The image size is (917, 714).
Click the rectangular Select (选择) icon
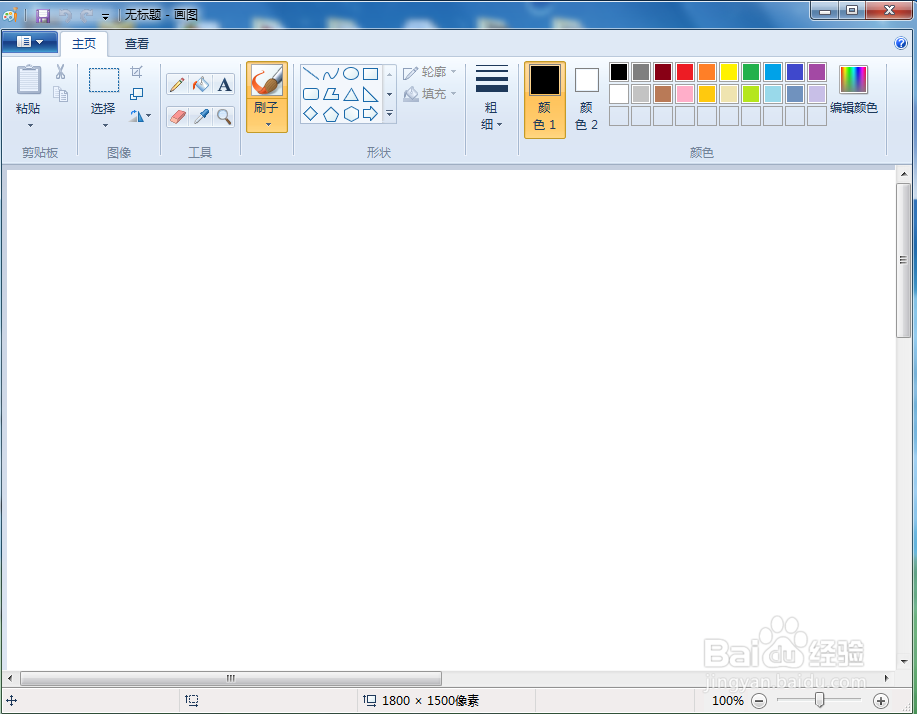[104, 80]
